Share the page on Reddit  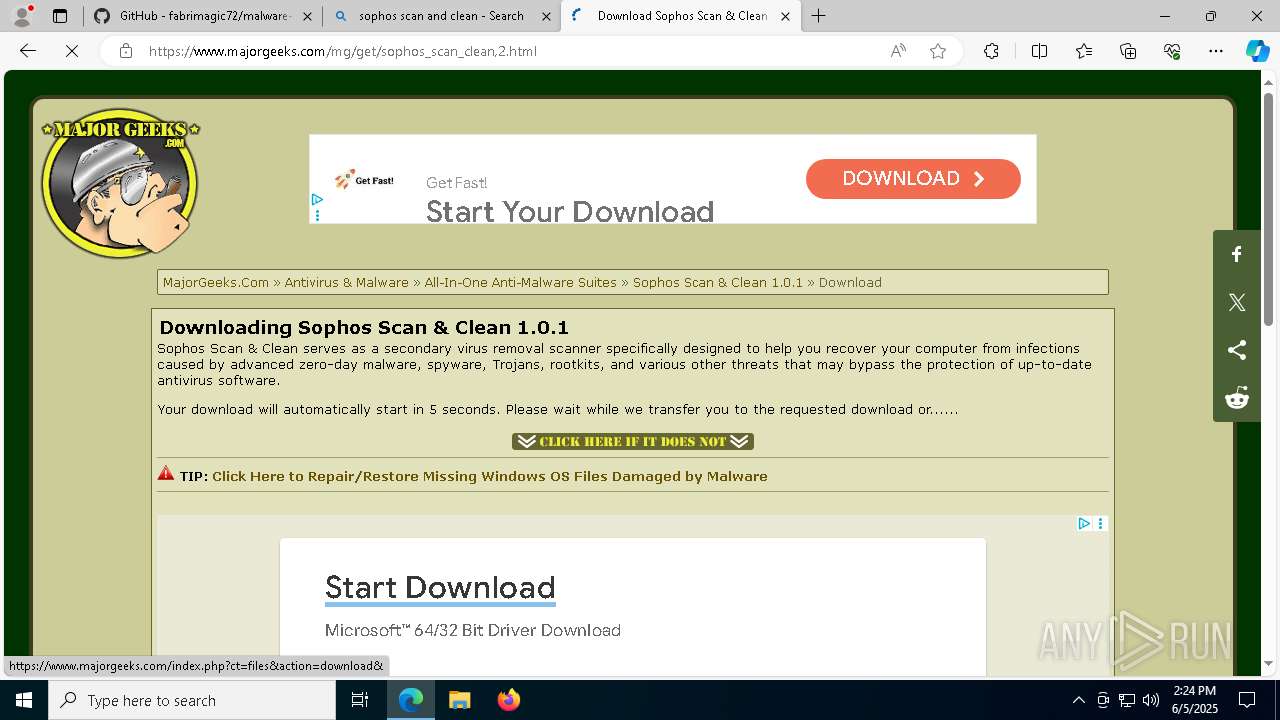[x=1237, y=398]
